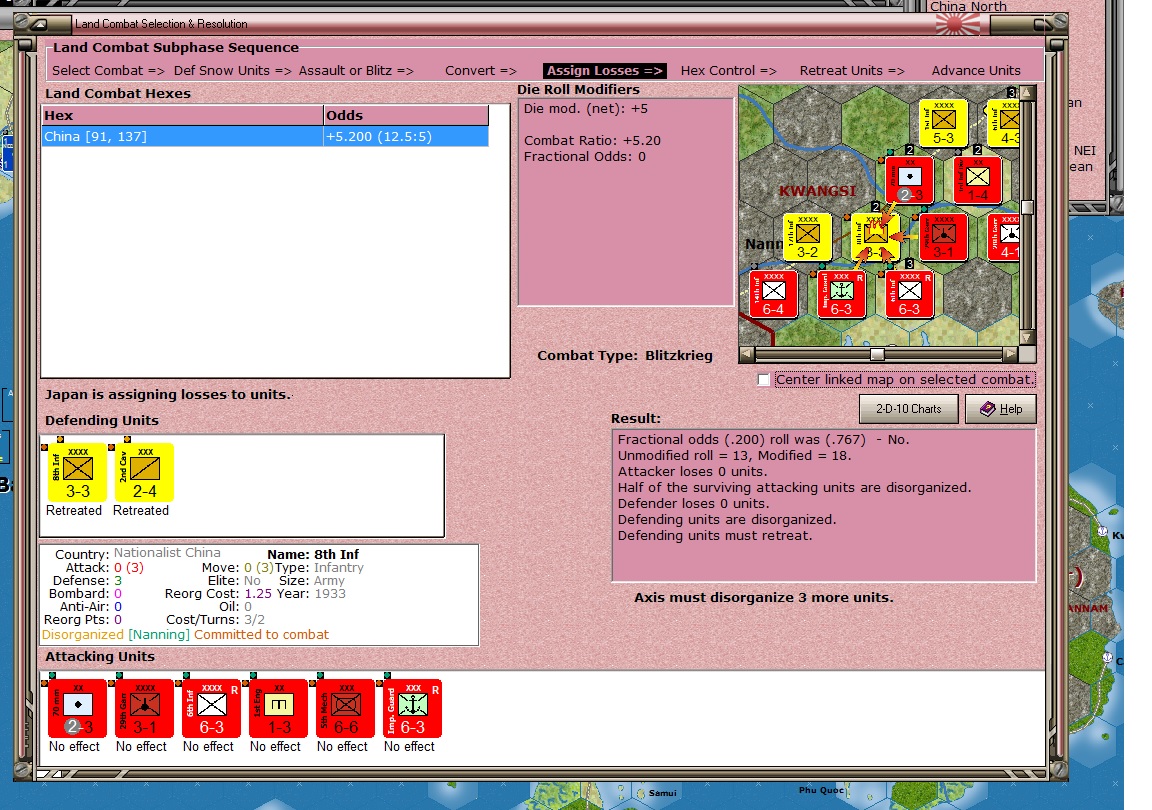Click the Advance Units subphase step

tap(976, 71)
